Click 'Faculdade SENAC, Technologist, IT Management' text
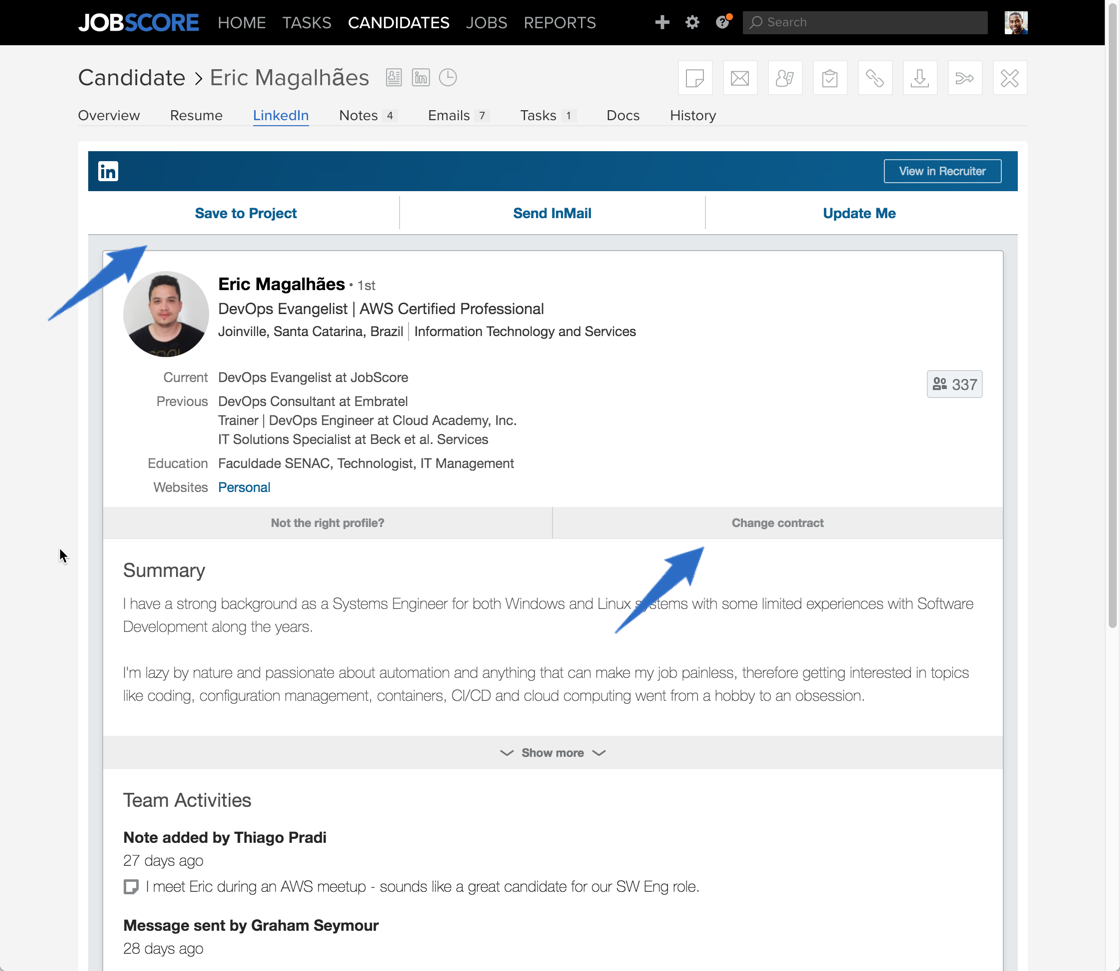Image resolution: width=1120 pixels, height=971 pixels. pos(366,464)
